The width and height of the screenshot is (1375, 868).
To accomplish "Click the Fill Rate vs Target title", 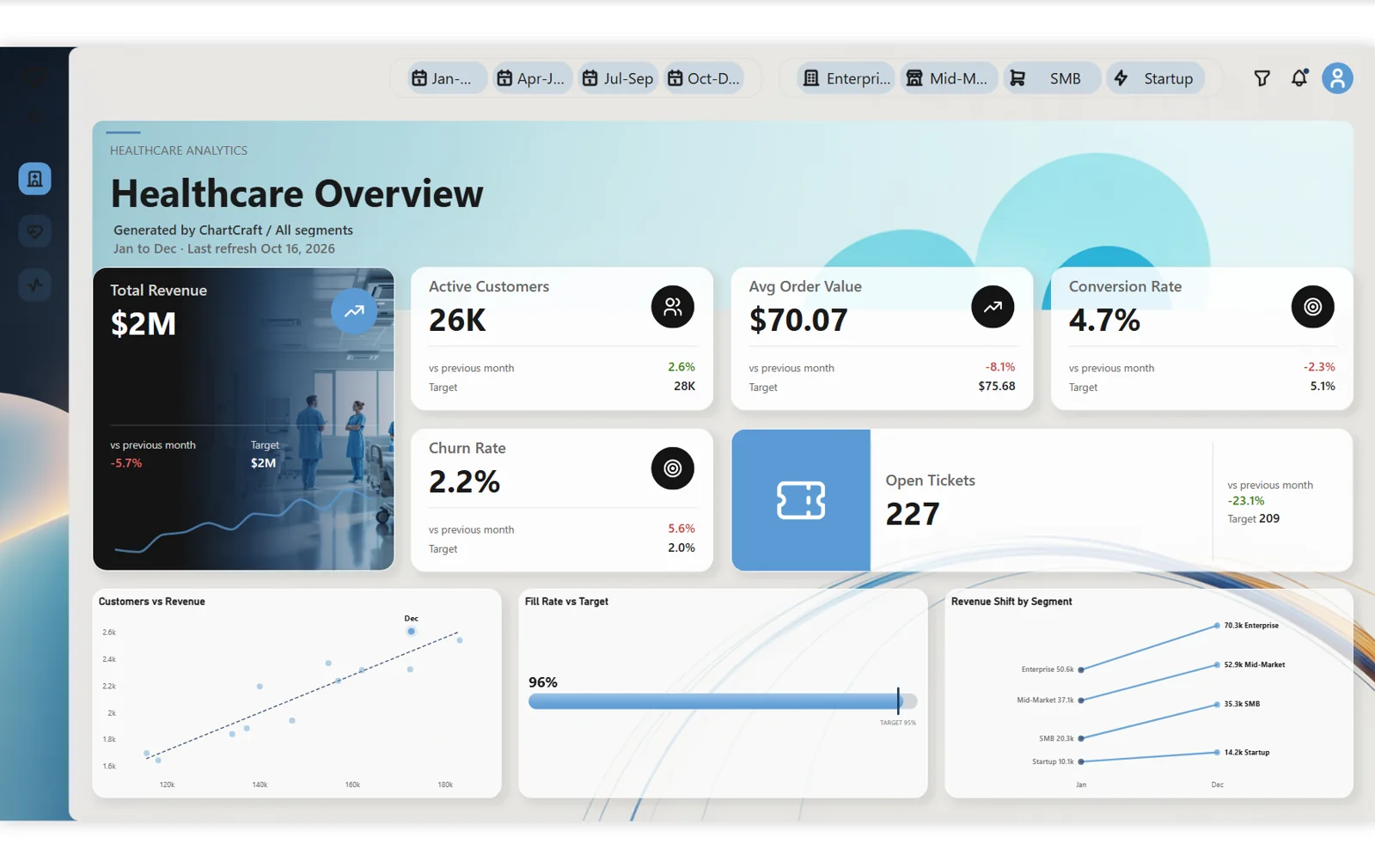I will [566, 602].
